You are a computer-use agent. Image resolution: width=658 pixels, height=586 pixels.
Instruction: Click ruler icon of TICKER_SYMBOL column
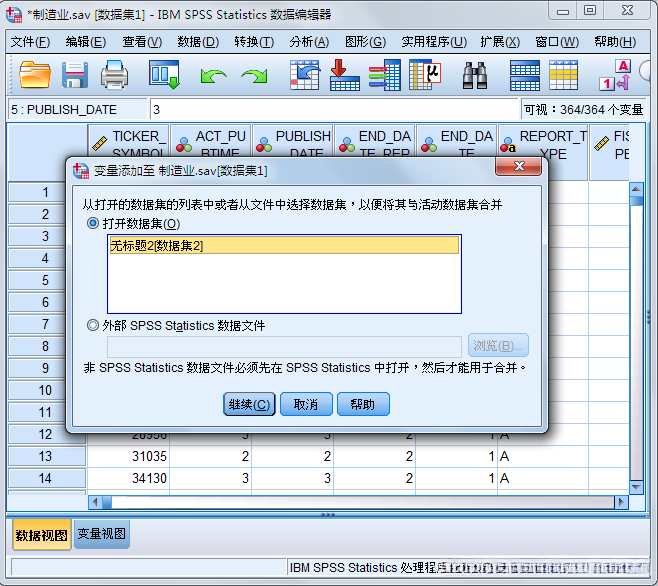[x=99, y=144]
